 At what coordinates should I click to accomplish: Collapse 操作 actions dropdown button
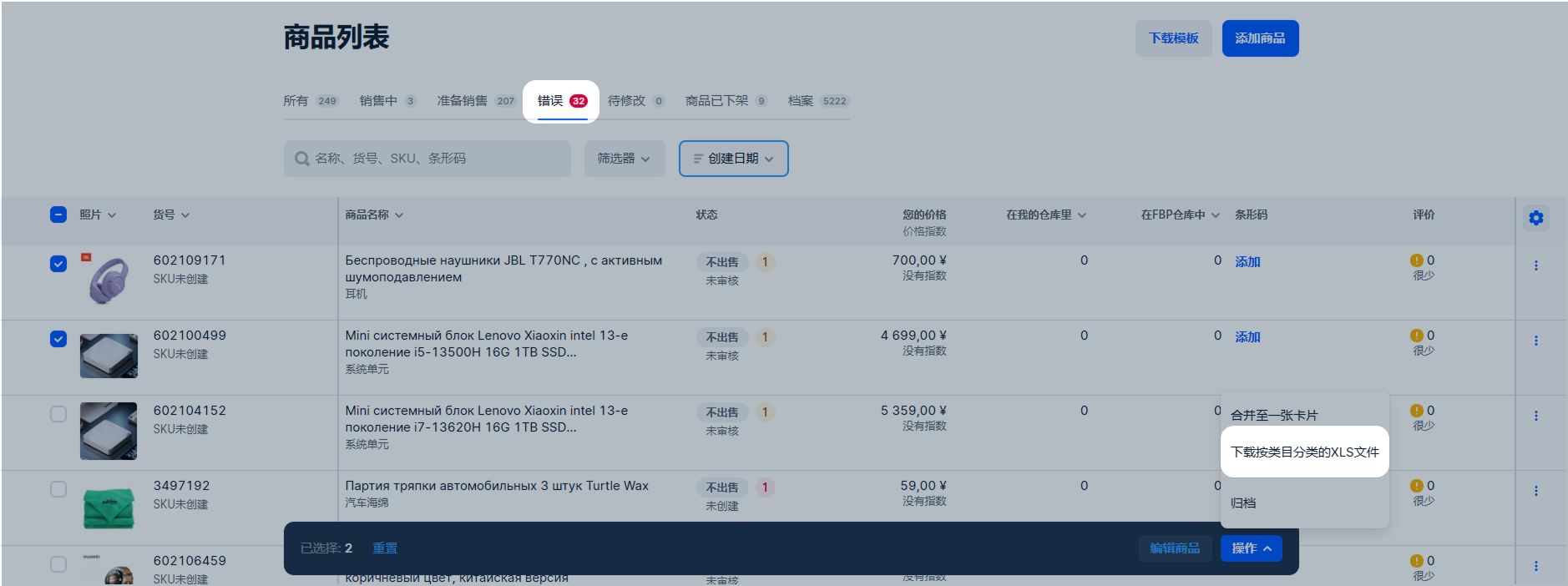pyautogui.click(x=1252, y=548)
